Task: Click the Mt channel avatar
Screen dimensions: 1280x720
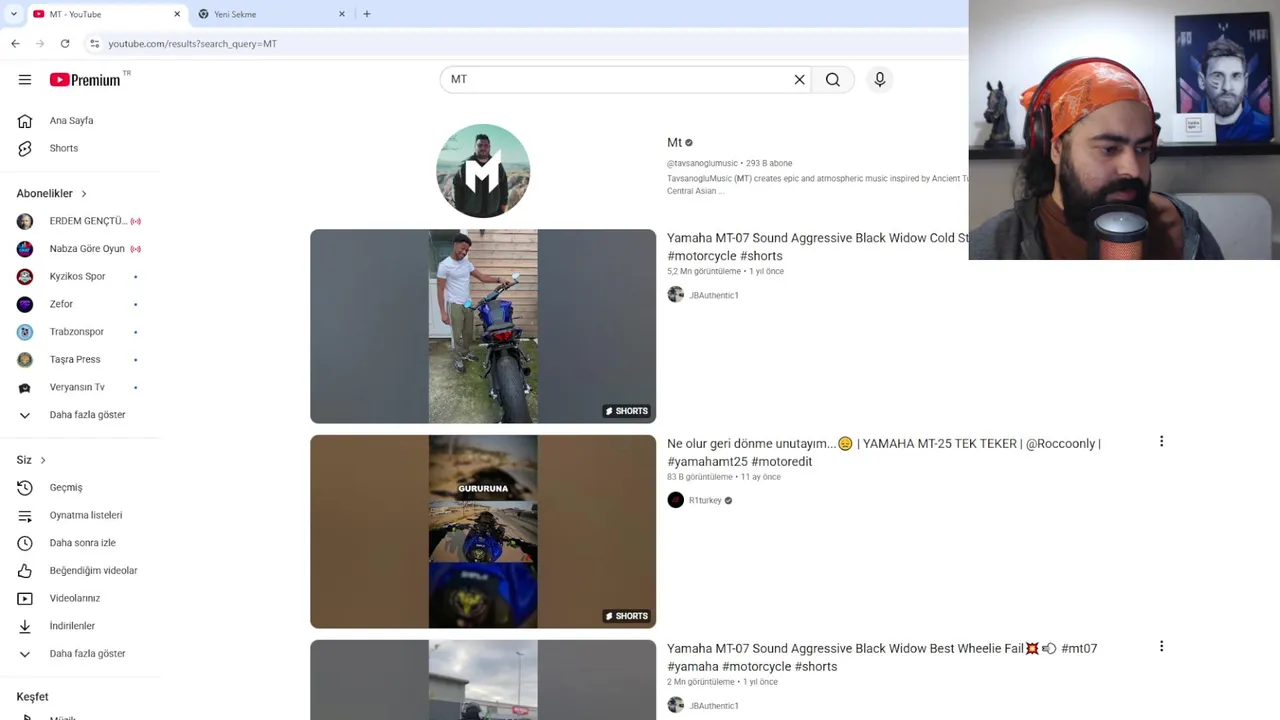Action: (x=483, y=171)
